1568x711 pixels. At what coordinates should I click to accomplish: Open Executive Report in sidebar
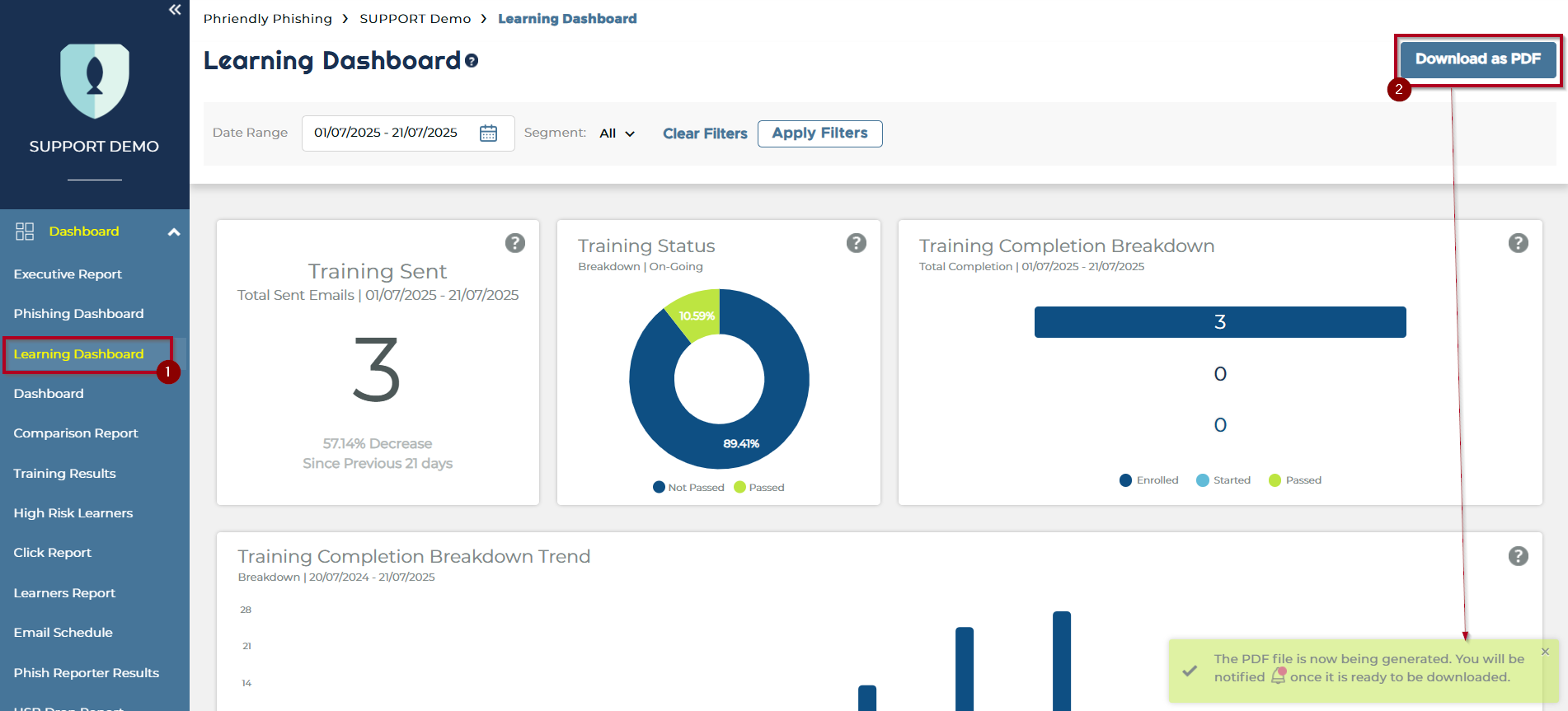click(68, 274)
